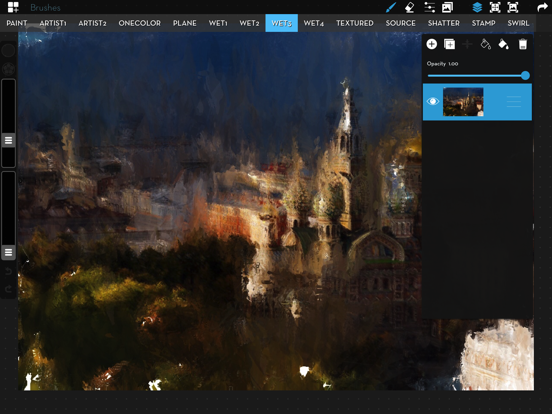Hide the layer using the eye icon
Screen dimensions: 552x414
pyautogui.click(x=433, y=101)
